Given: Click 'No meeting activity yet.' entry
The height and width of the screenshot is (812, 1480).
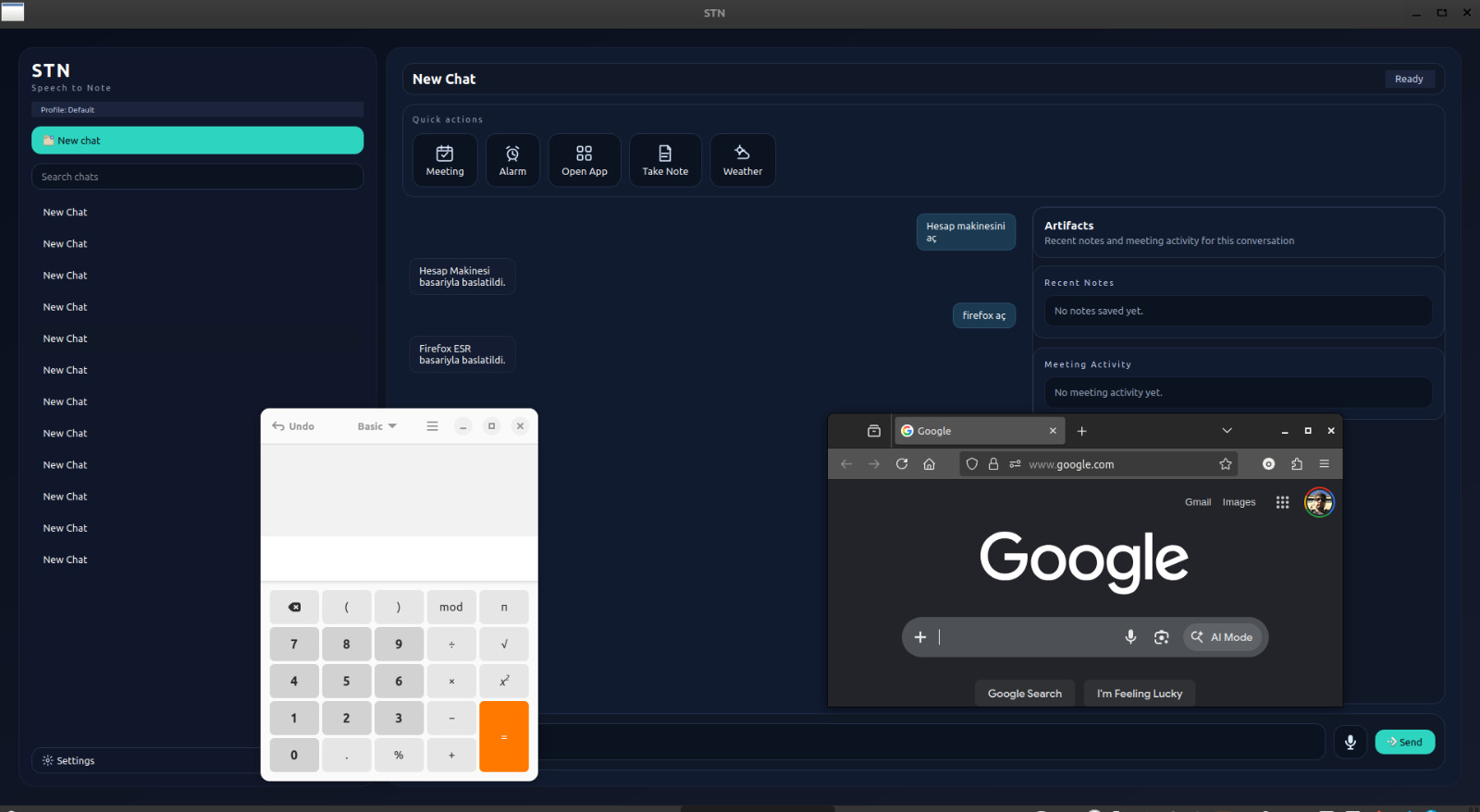Looking at the screenshot, I should [1238, 392].
